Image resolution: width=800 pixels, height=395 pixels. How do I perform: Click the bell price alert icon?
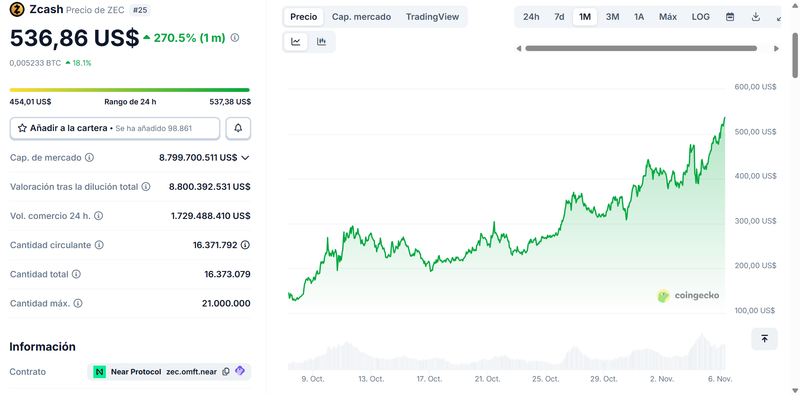click(x=238, y=128)
